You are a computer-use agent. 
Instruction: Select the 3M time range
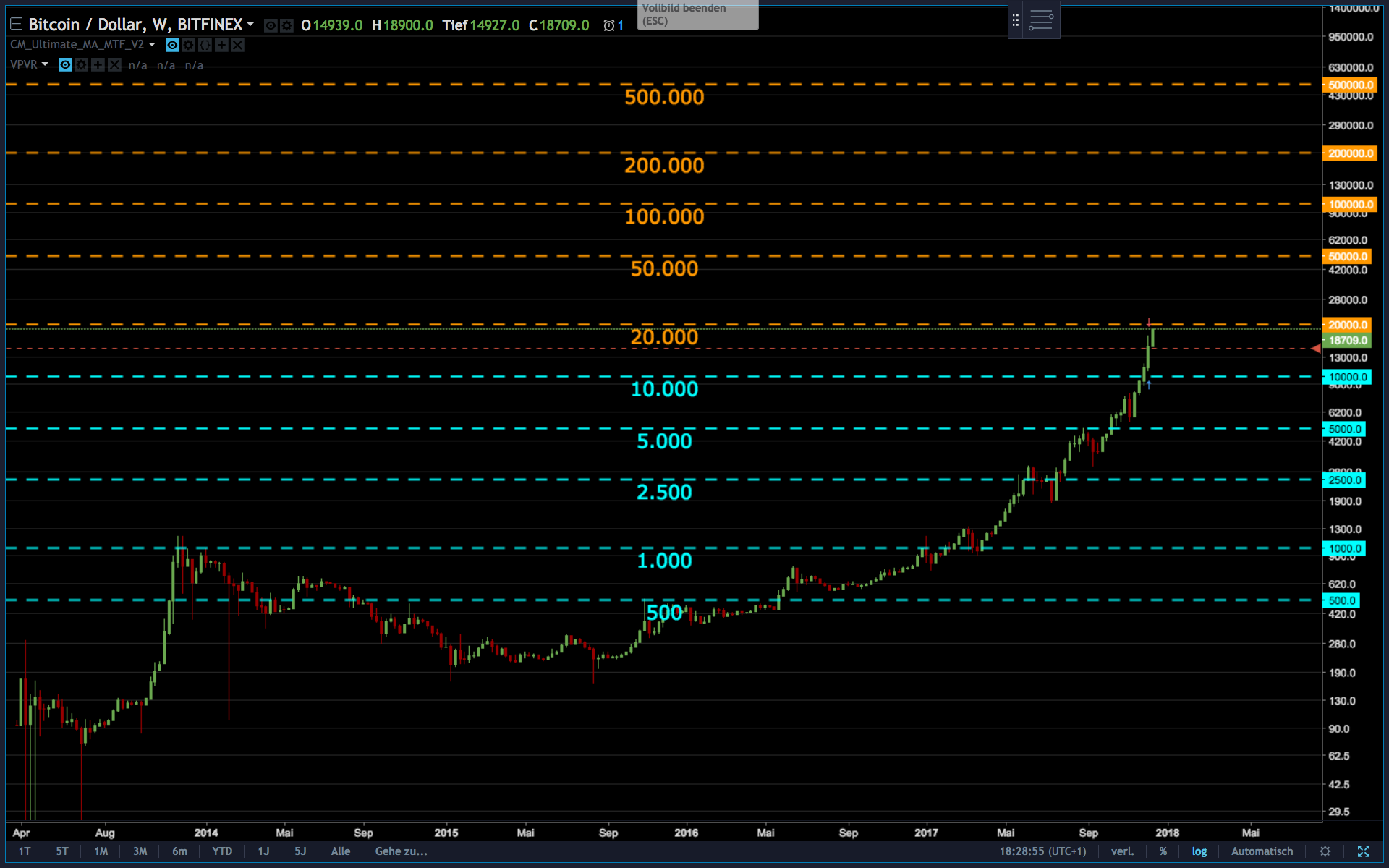pyautogui.click(x=140, y=851)
